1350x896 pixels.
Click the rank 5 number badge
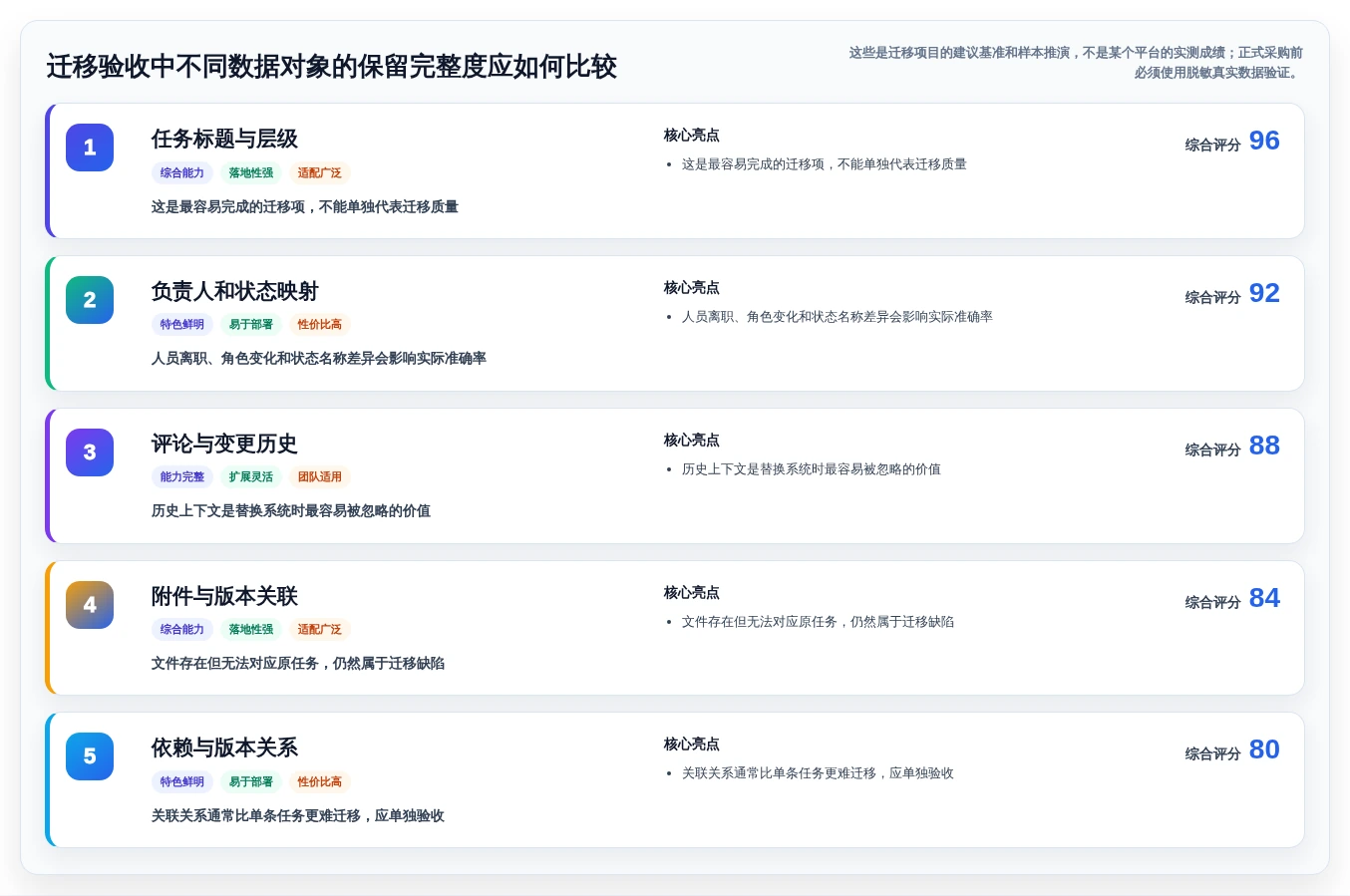click(x=90, y=756)
